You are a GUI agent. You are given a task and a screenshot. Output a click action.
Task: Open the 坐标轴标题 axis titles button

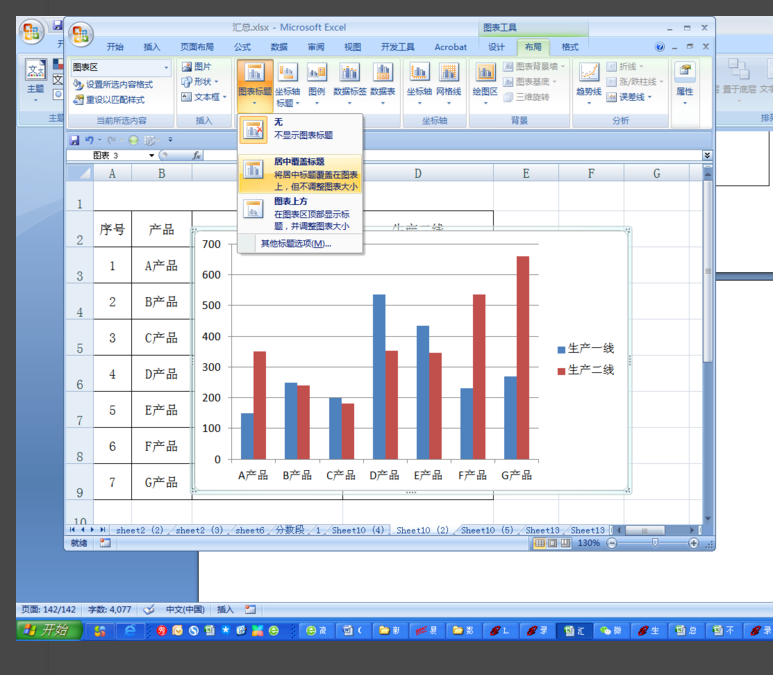[x=287, y=84]
